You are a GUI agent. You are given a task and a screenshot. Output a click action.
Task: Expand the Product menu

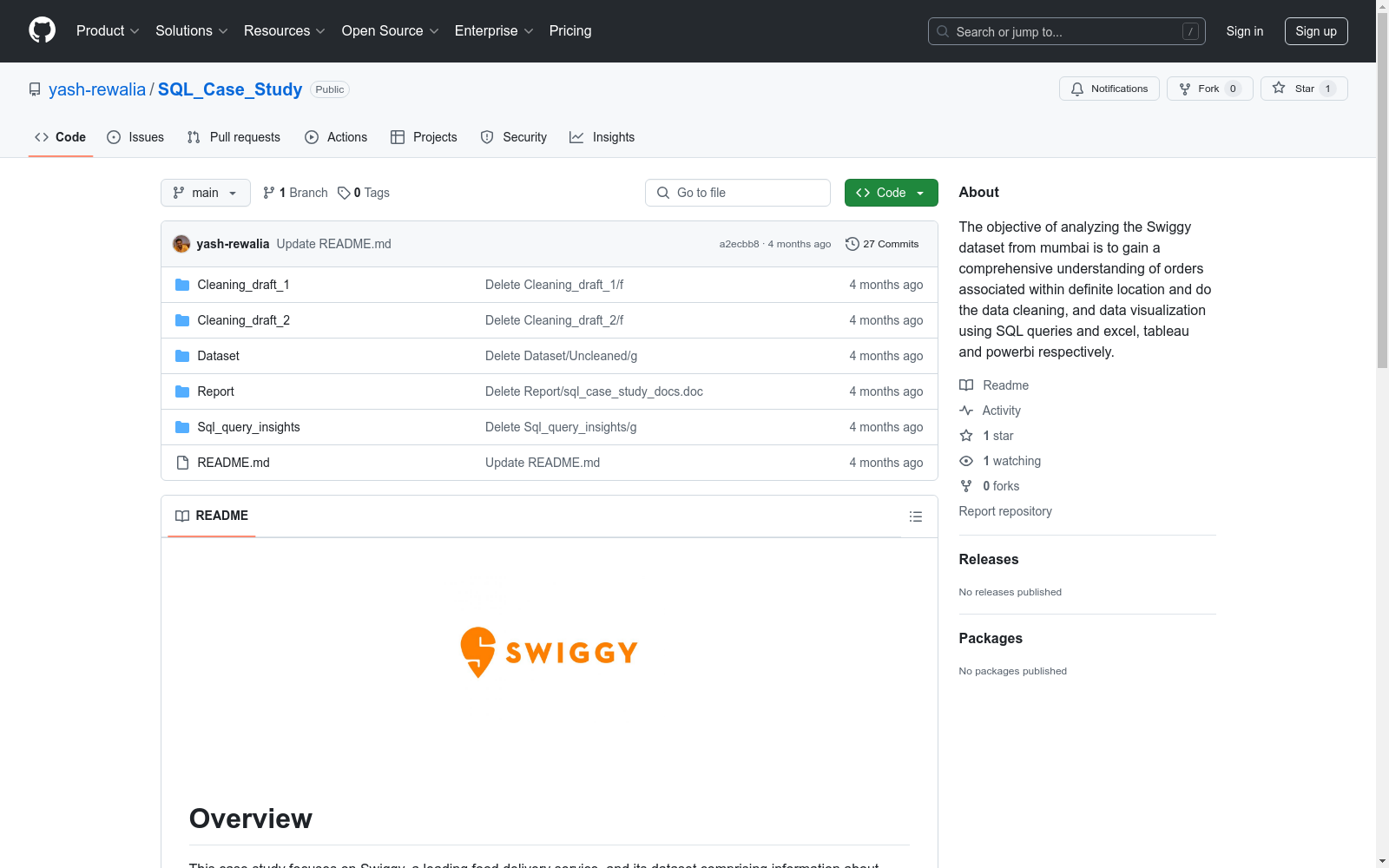click(108, 31)
